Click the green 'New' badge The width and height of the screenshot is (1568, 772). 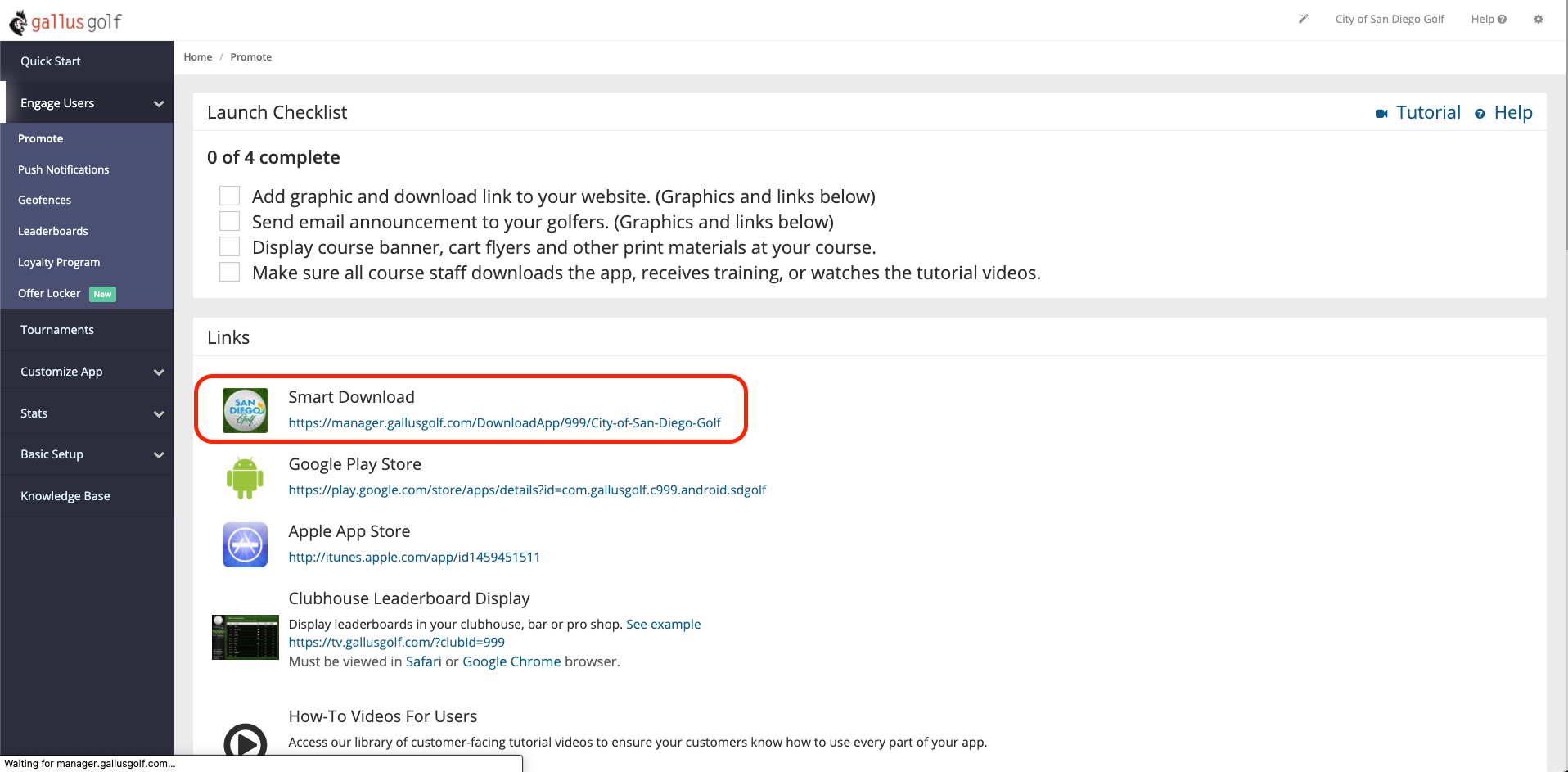(102, 294)
